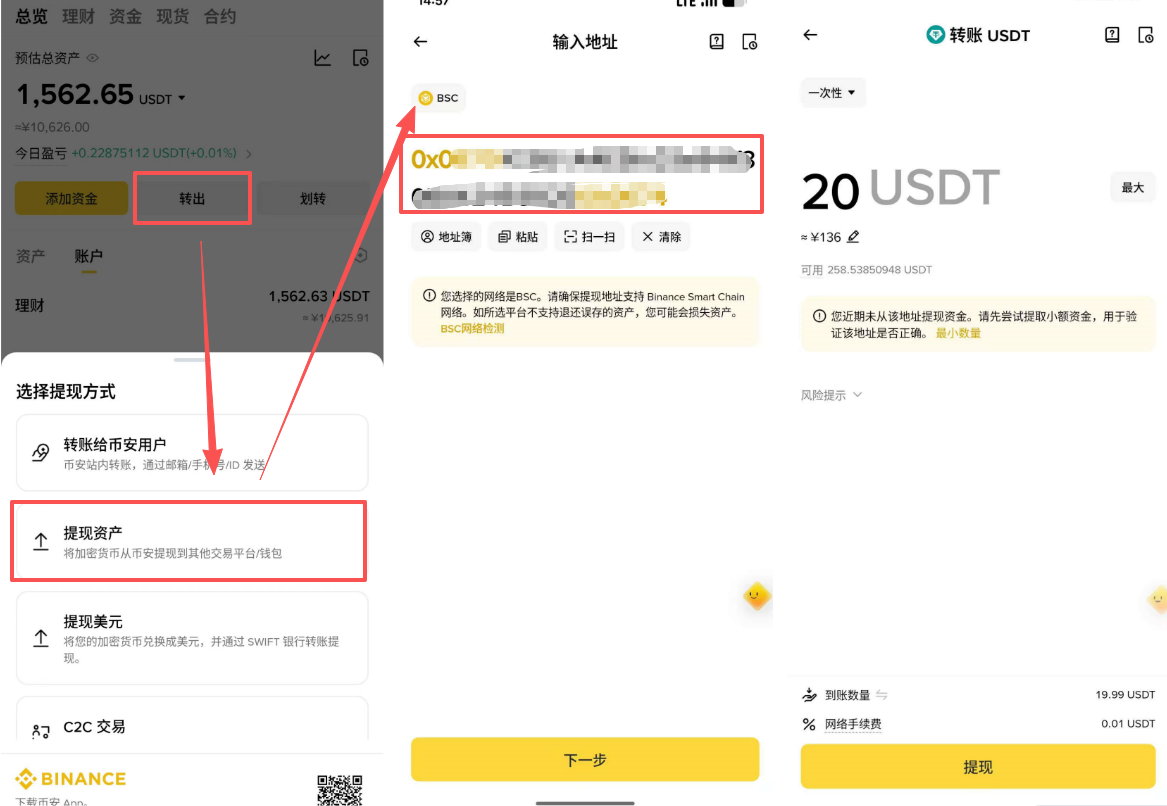The height and width of the screenshot is (806, 1167).
Task: Focus the withdrawal address input field
Action: click(582, 175)
